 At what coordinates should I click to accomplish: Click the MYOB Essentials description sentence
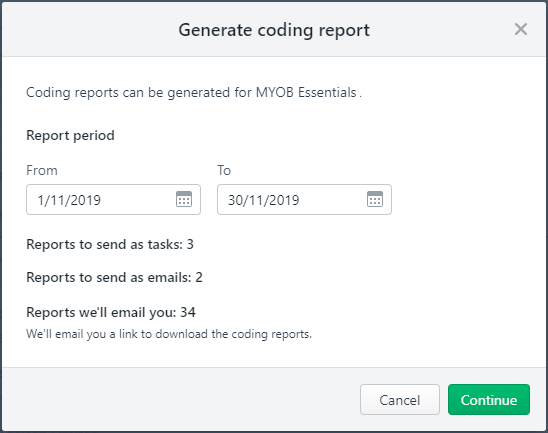point(194,93)
